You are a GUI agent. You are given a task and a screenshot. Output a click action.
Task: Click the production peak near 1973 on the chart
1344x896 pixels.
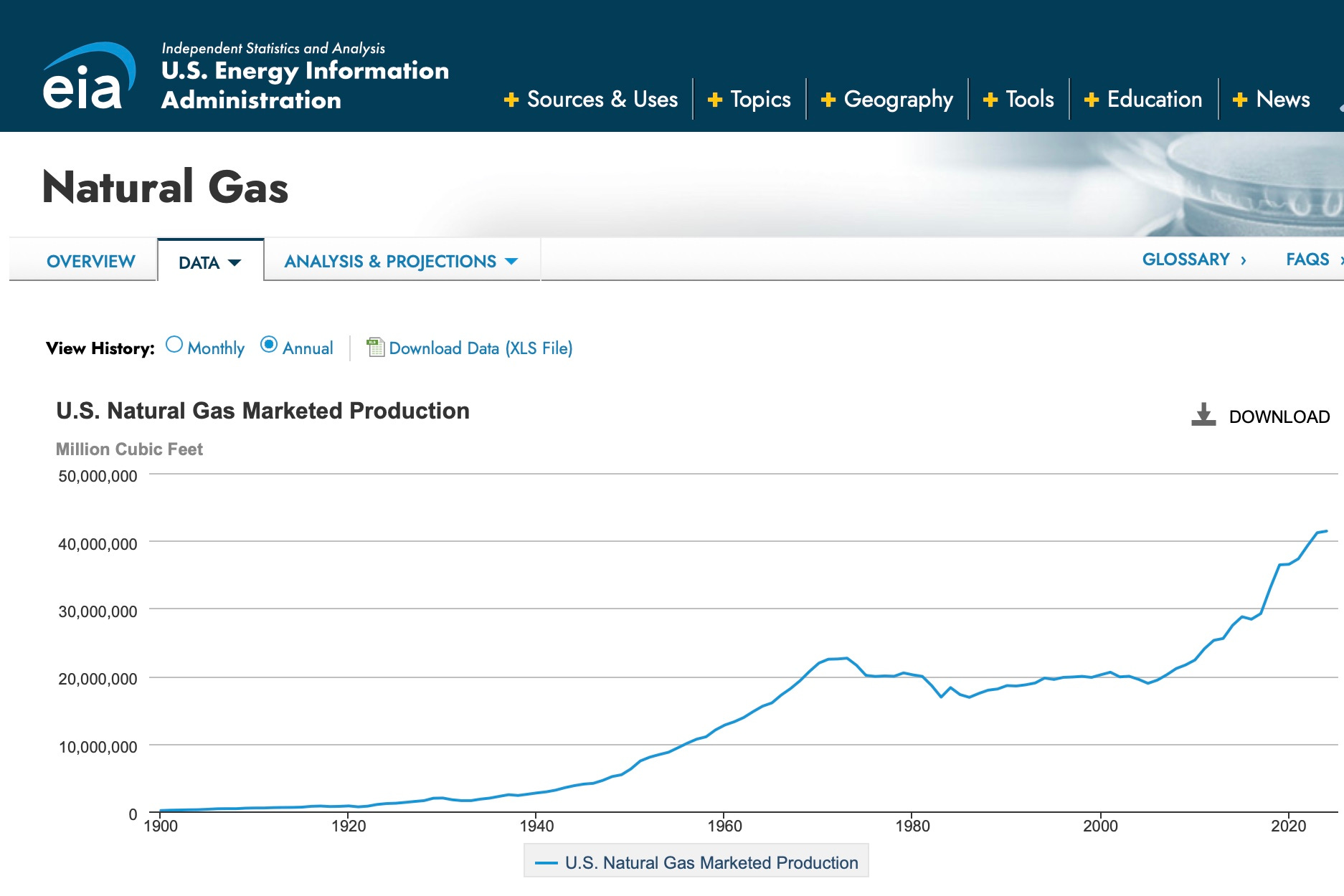tap(847, 658)
